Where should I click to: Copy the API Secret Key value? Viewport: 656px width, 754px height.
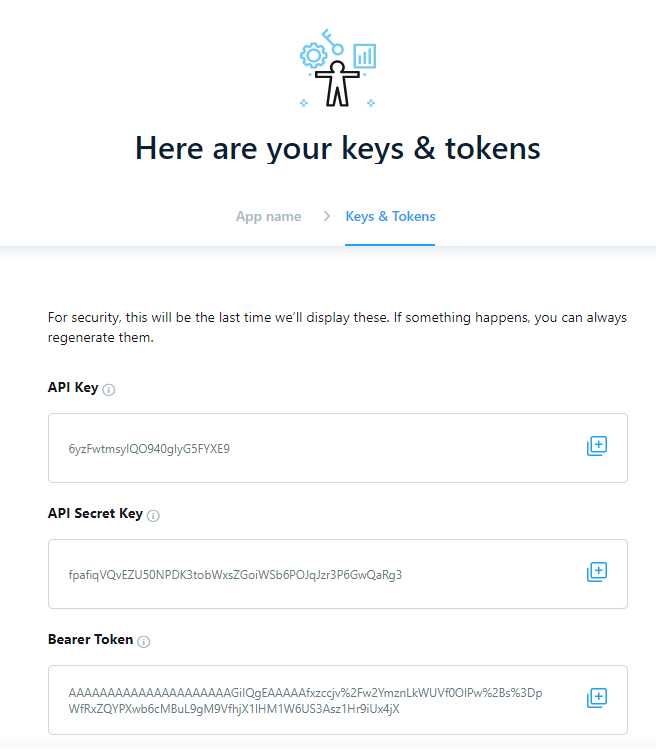pyautogui.click(x=596, y=572)
